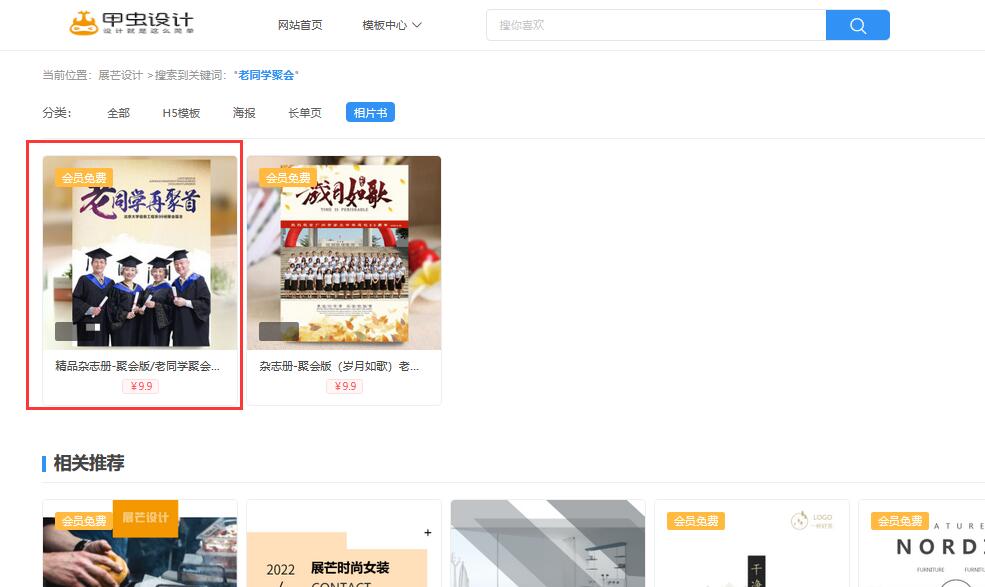The width and height of the screenshot is (985, 587).
Task: Open the gray architectural recommended template
Action: [548, 544]
